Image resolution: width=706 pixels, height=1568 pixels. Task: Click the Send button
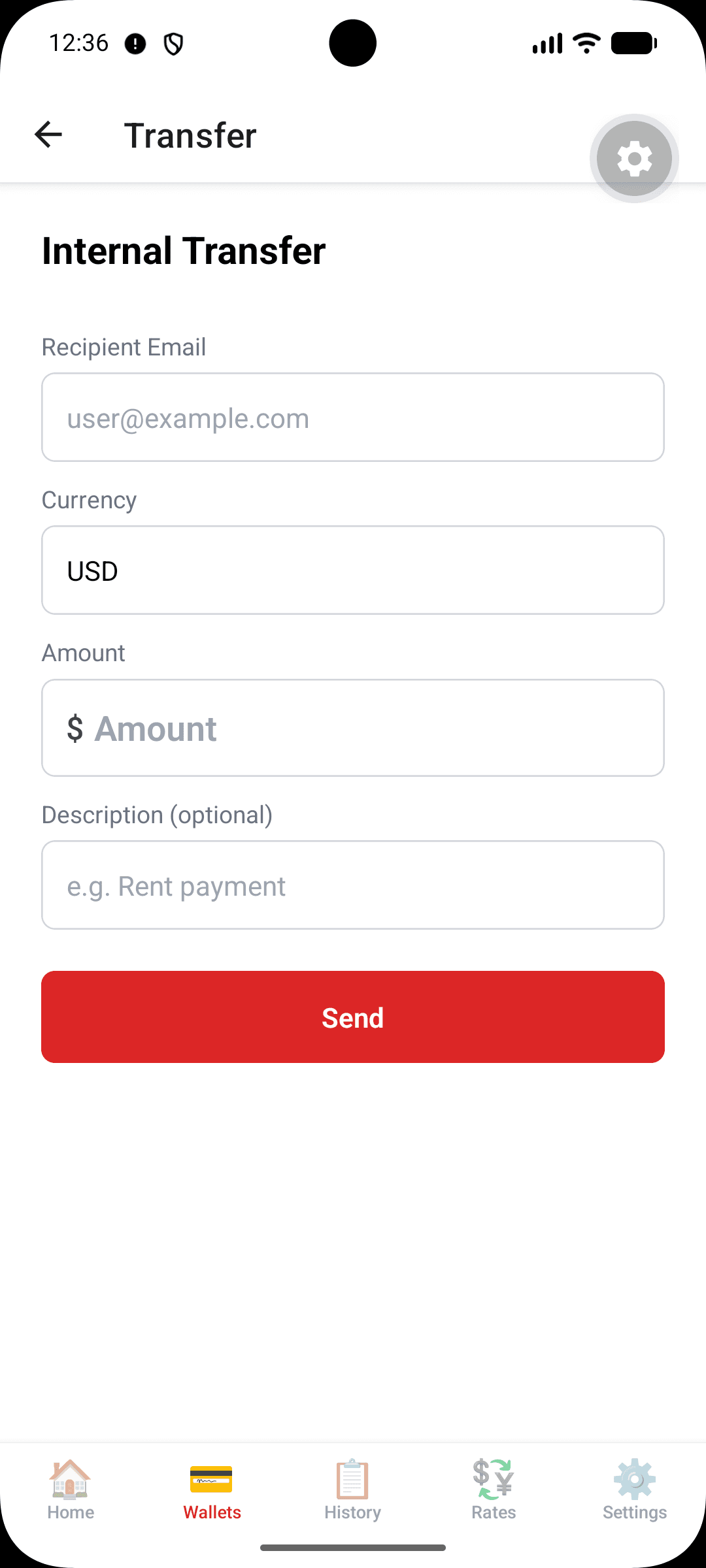point(353,1017)
